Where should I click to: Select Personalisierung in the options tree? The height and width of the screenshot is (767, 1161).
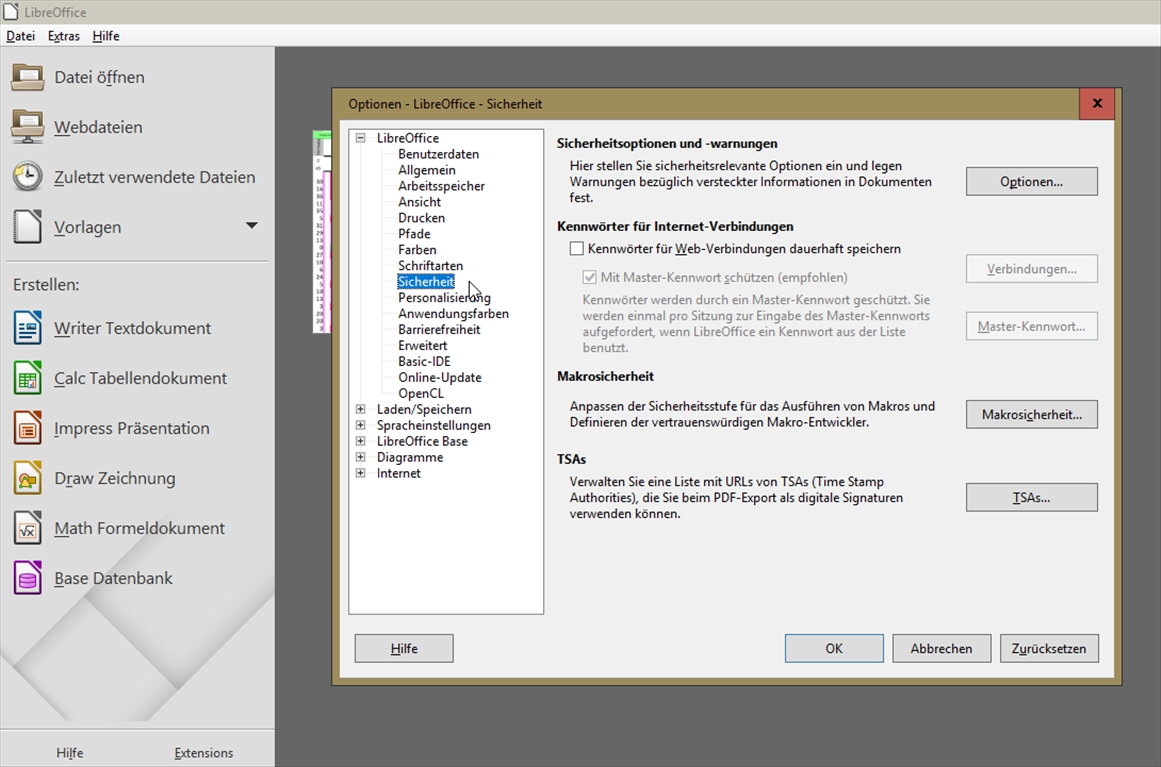point(444,298)
